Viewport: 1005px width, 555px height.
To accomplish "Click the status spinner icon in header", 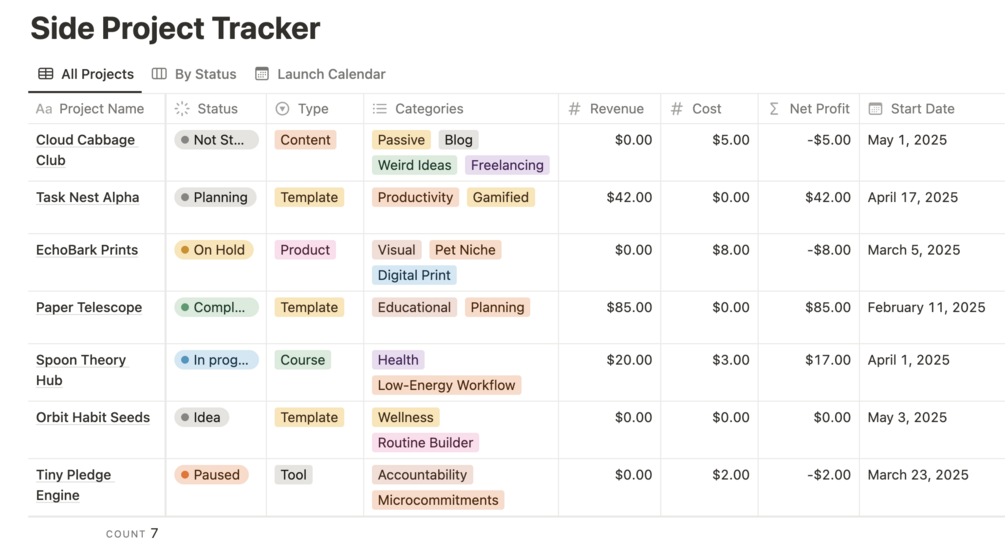I will (x=182, y=109).
